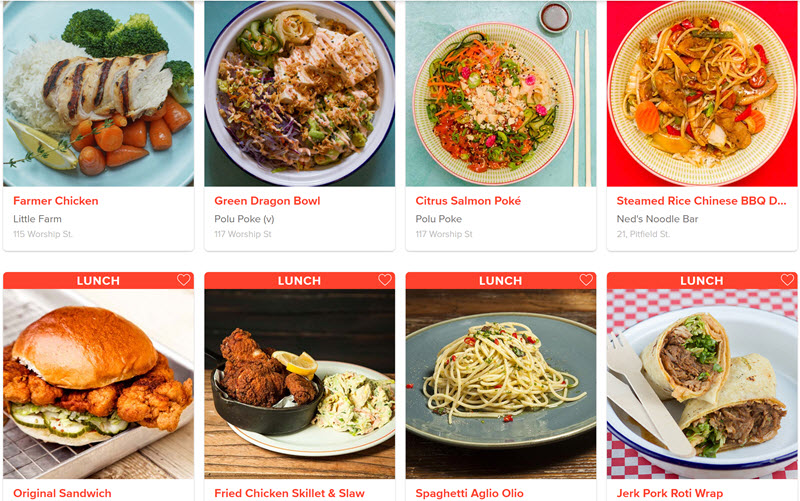Open the noodle dish photo from Ned's

(x=702, y=93)
